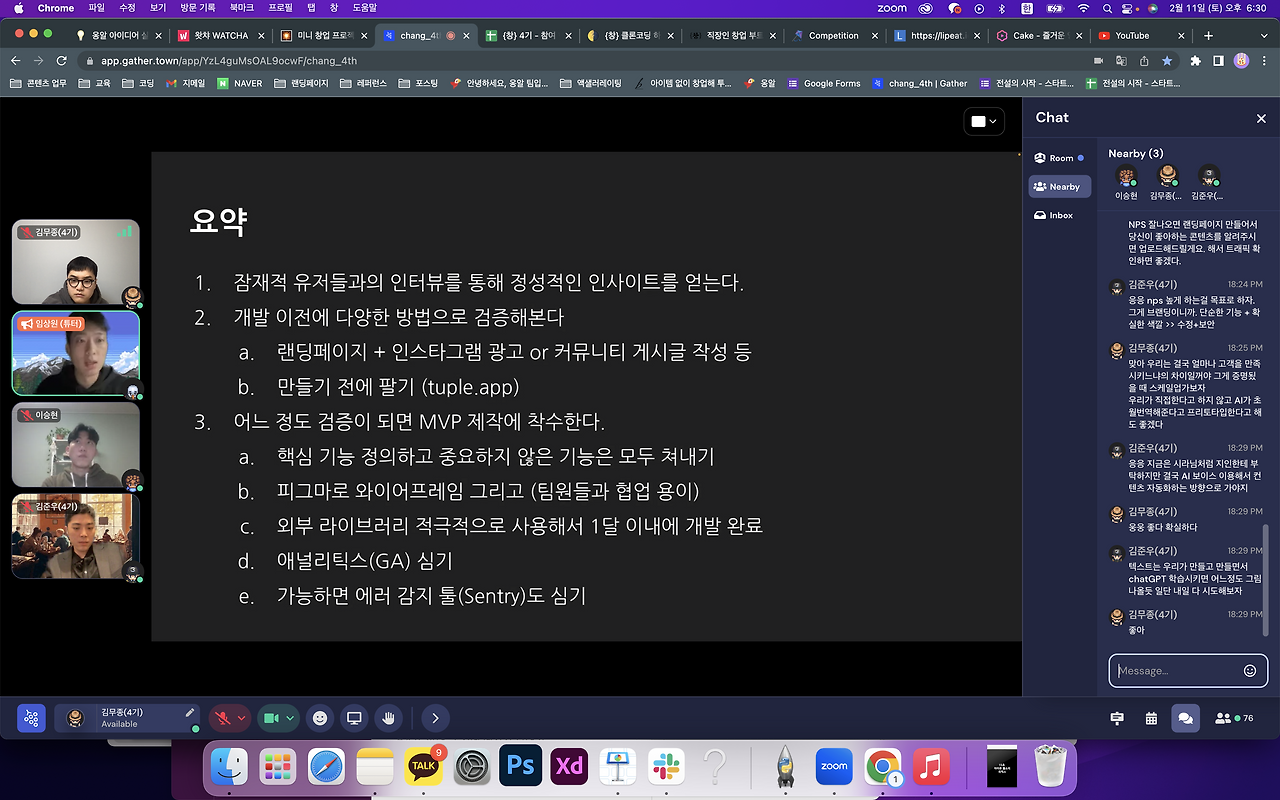Open the bulletin announcements icon
The width and height of the screenshot is (1280, 800).
tap(1117, 718)
